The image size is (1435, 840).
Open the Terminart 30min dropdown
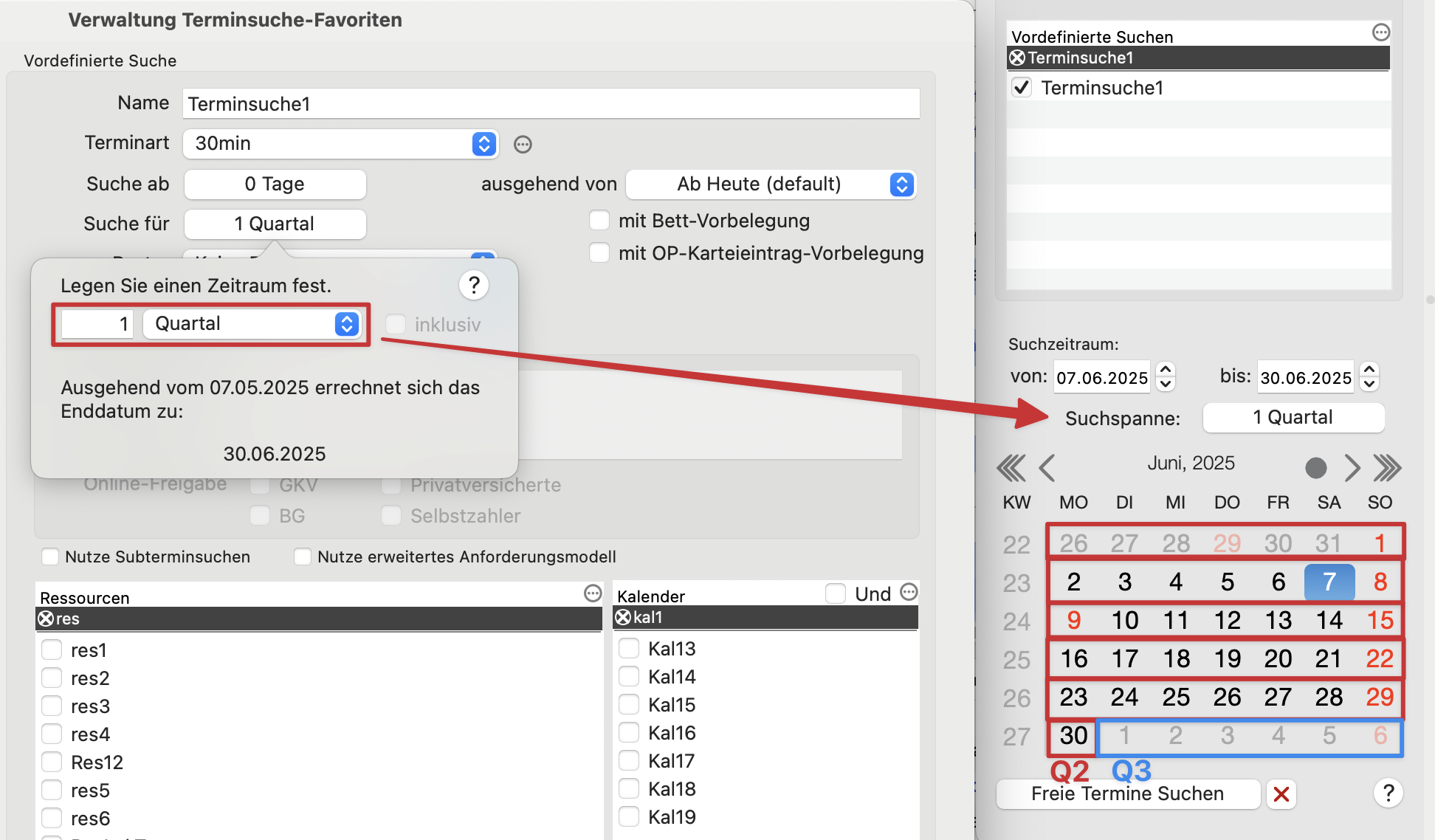click(x=341, y=143)
